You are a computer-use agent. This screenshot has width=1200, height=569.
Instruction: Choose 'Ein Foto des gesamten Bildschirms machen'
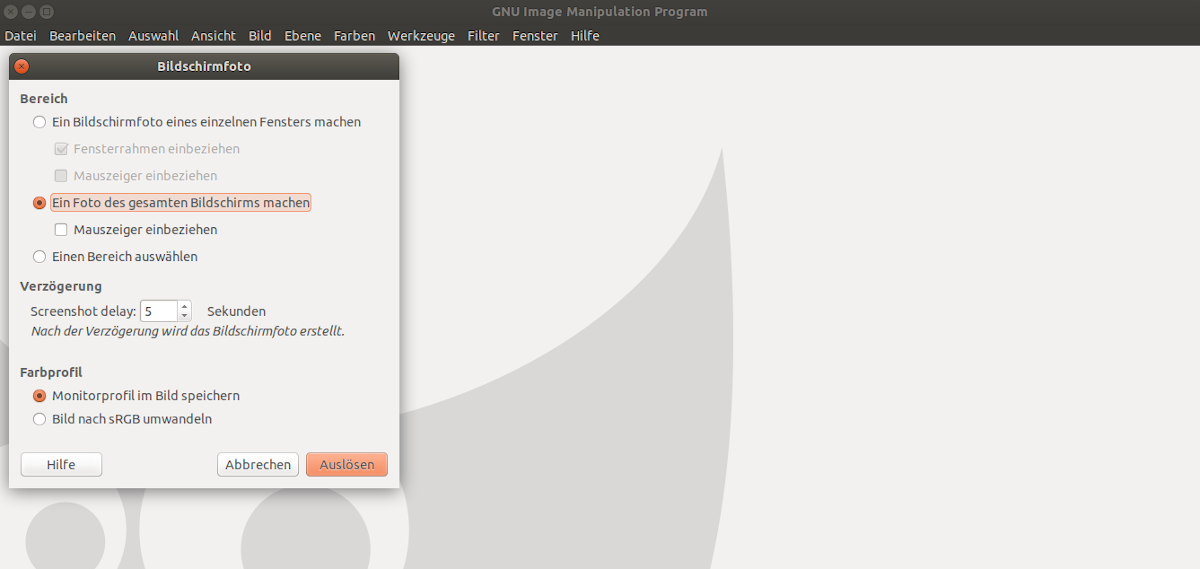(40, 203)
